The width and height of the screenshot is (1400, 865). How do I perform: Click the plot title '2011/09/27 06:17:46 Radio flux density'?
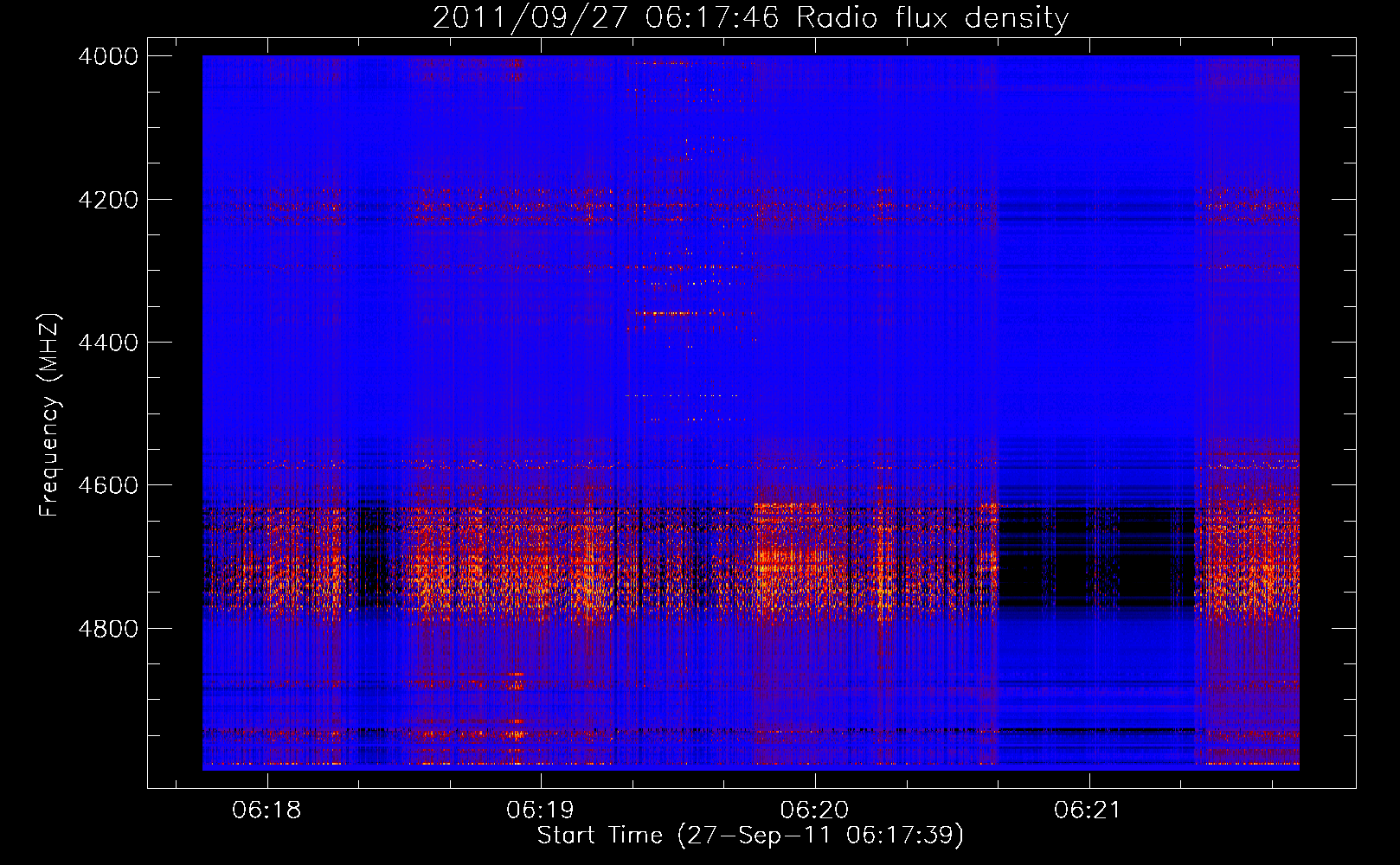pyautogui.click(x=750, y=17)
